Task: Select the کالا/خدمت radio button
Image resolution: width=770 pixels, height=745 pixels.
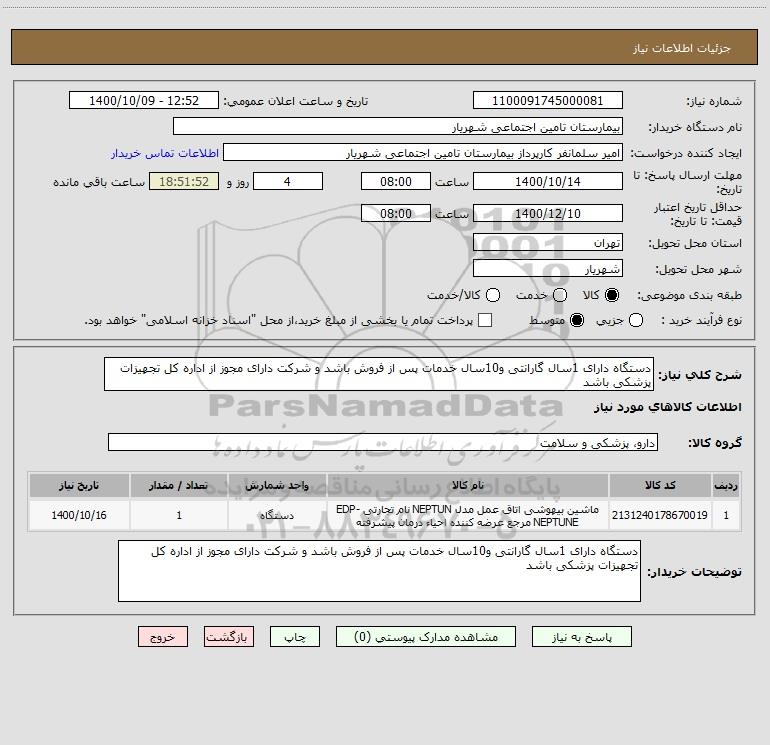Action: 493,295
